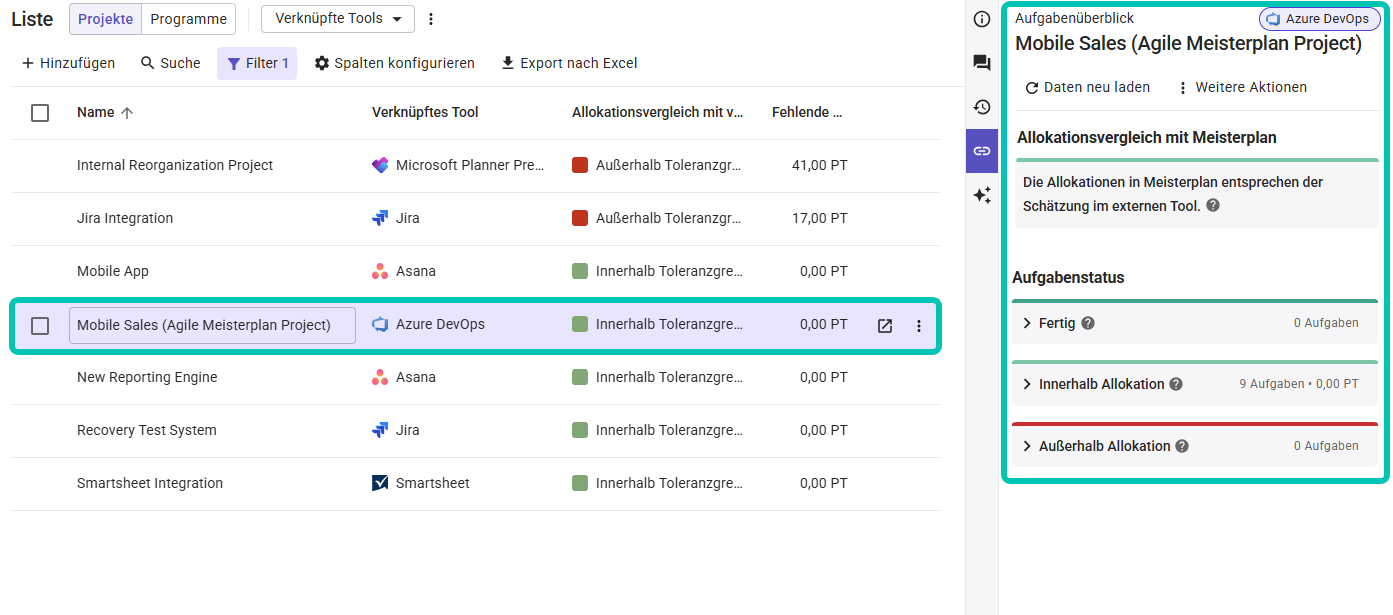This screenshot has width=1393, height=615.
Task: Click the Hinzufügen button
Action: [x=68, y=63]
